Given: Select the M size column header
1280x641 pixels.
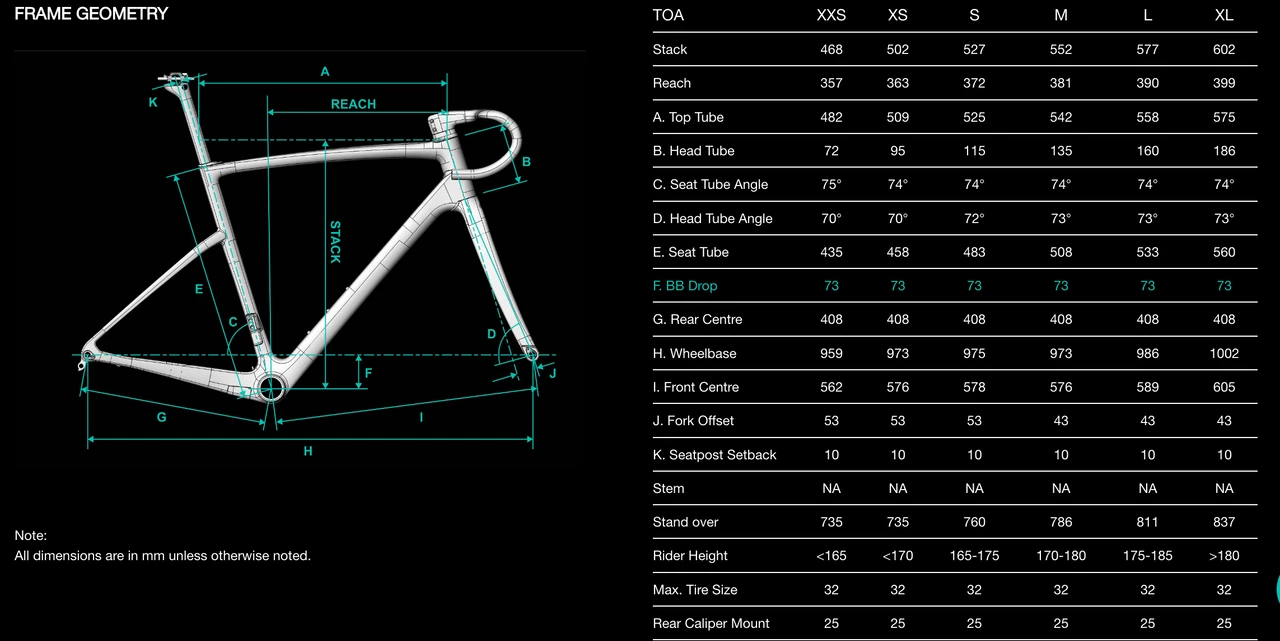Looking at the screenshot, I should click(x=1061, y=16).
